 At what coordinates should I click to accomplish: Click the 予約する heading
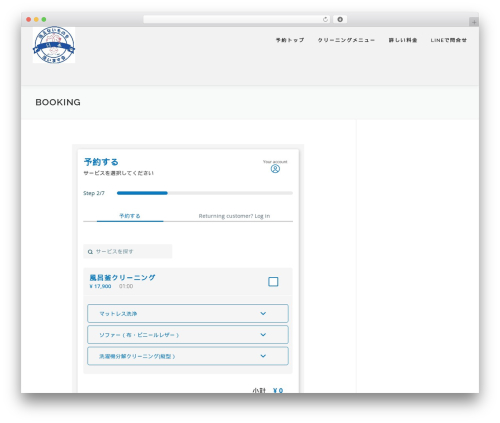(101, 162)
